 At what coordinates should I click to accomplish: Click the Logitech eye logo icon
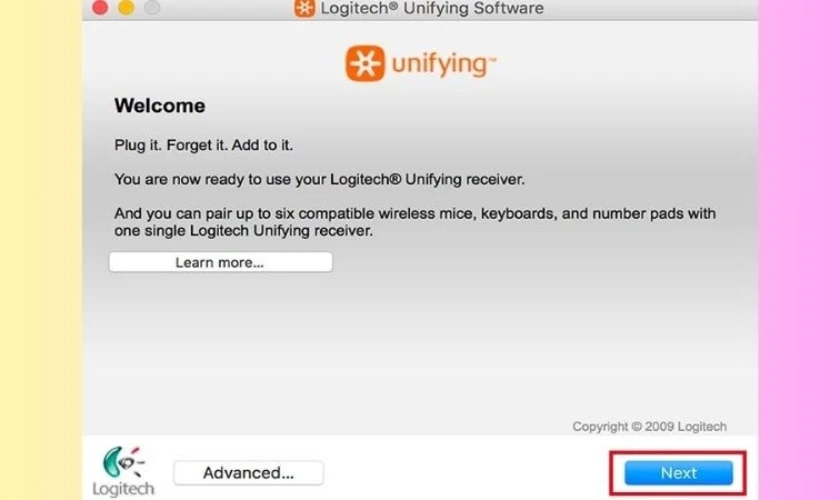pyautogui.click(x=124, y=462)
